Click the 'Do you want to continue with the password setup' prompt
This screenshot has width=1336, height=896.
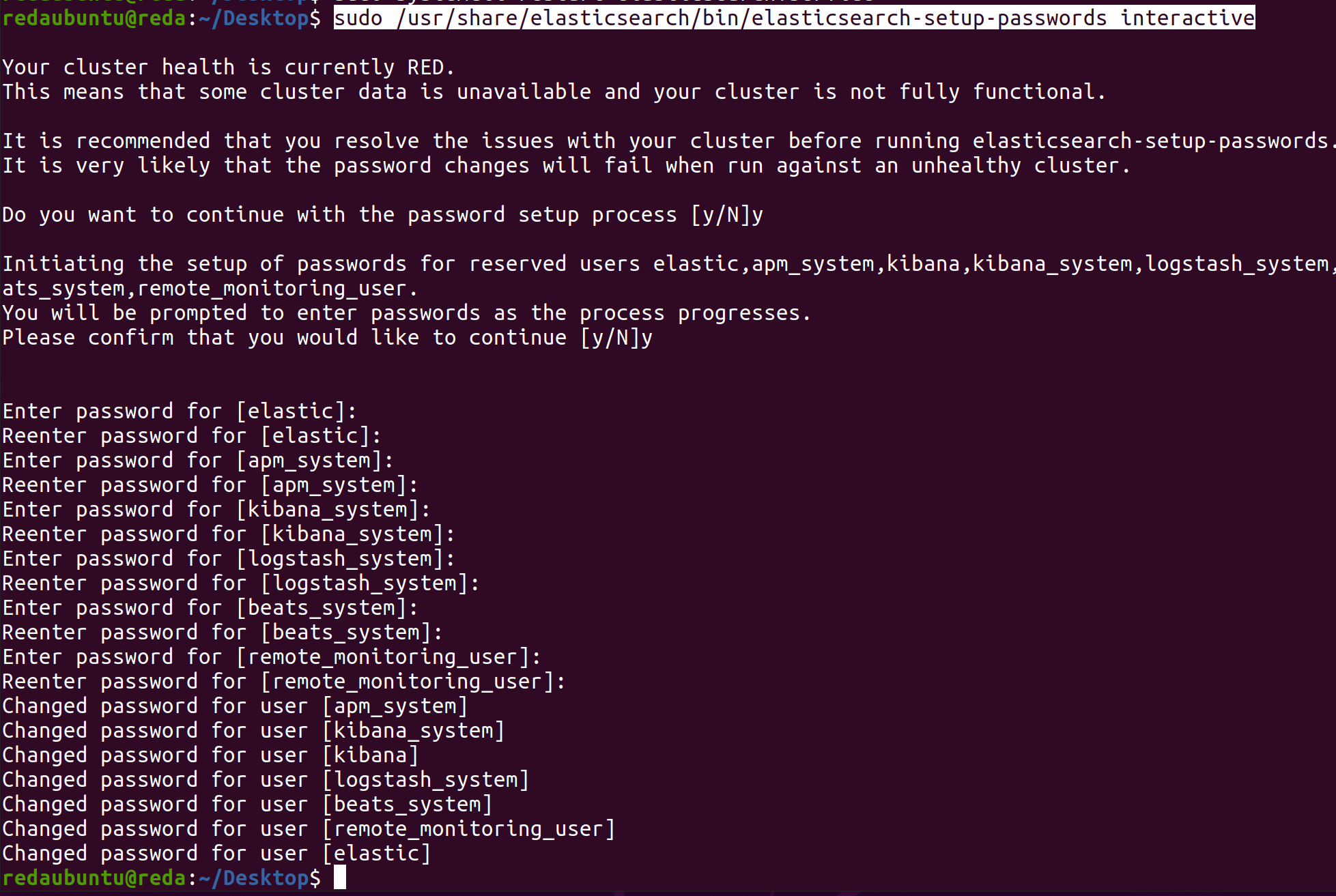click(382, 215)
